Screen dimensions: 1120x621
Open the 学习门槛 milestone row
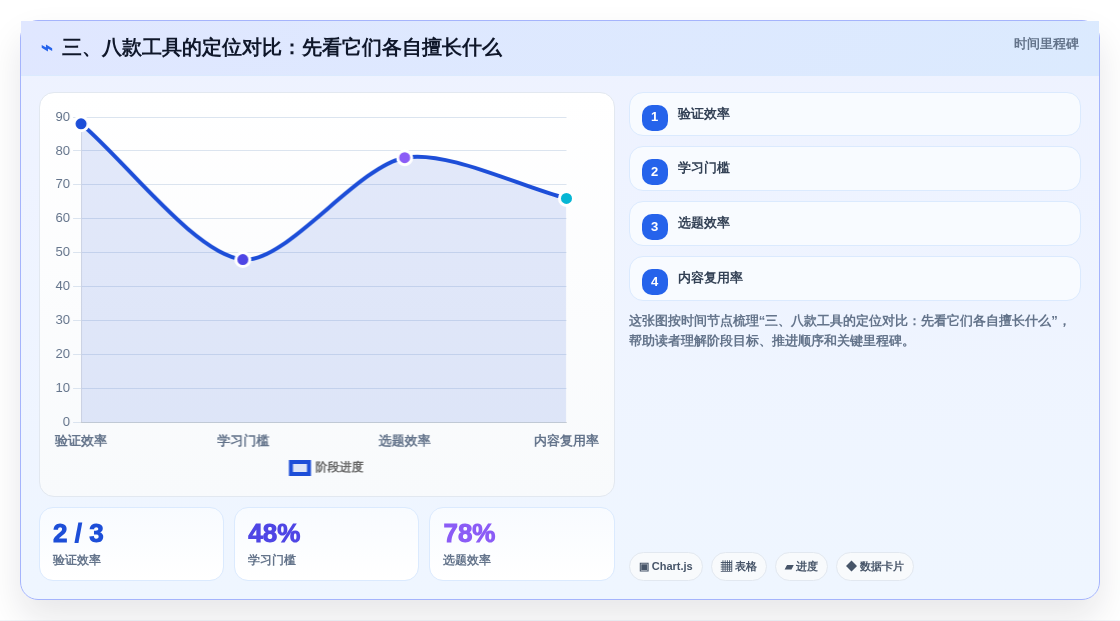click(854, 169)
